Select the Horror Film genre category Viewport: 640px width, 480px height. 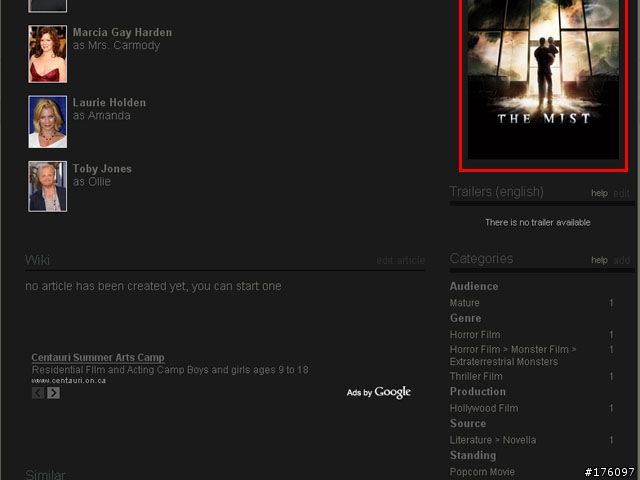pos(475,335)
